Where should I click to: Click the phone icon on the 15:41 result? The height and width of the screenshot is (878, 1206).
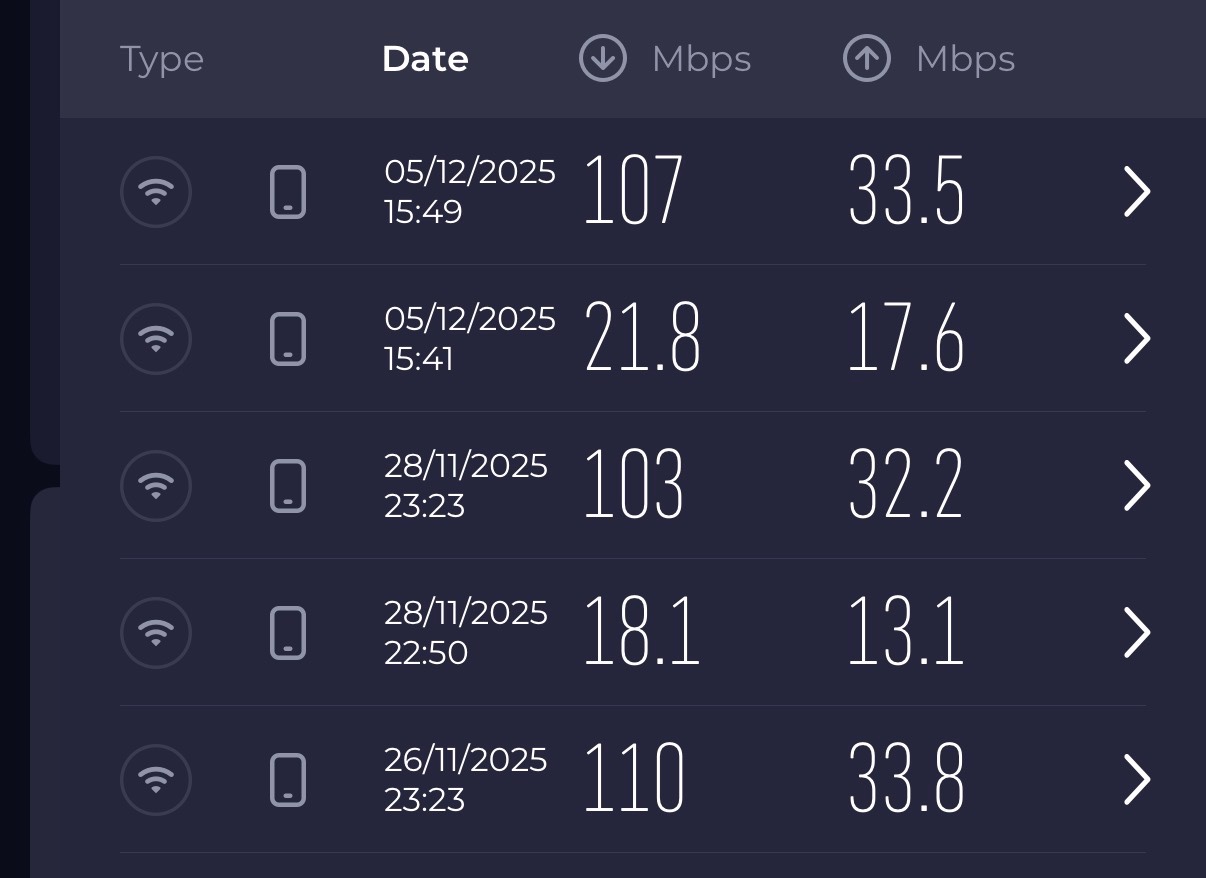pyautogui.click(x=288, y=339)
